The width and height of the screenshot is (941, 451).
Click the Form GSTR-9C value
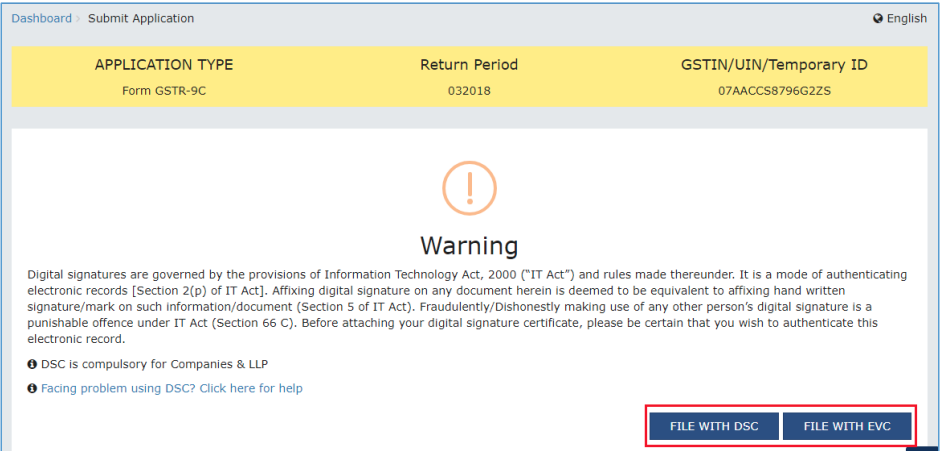tap(164, 90)
